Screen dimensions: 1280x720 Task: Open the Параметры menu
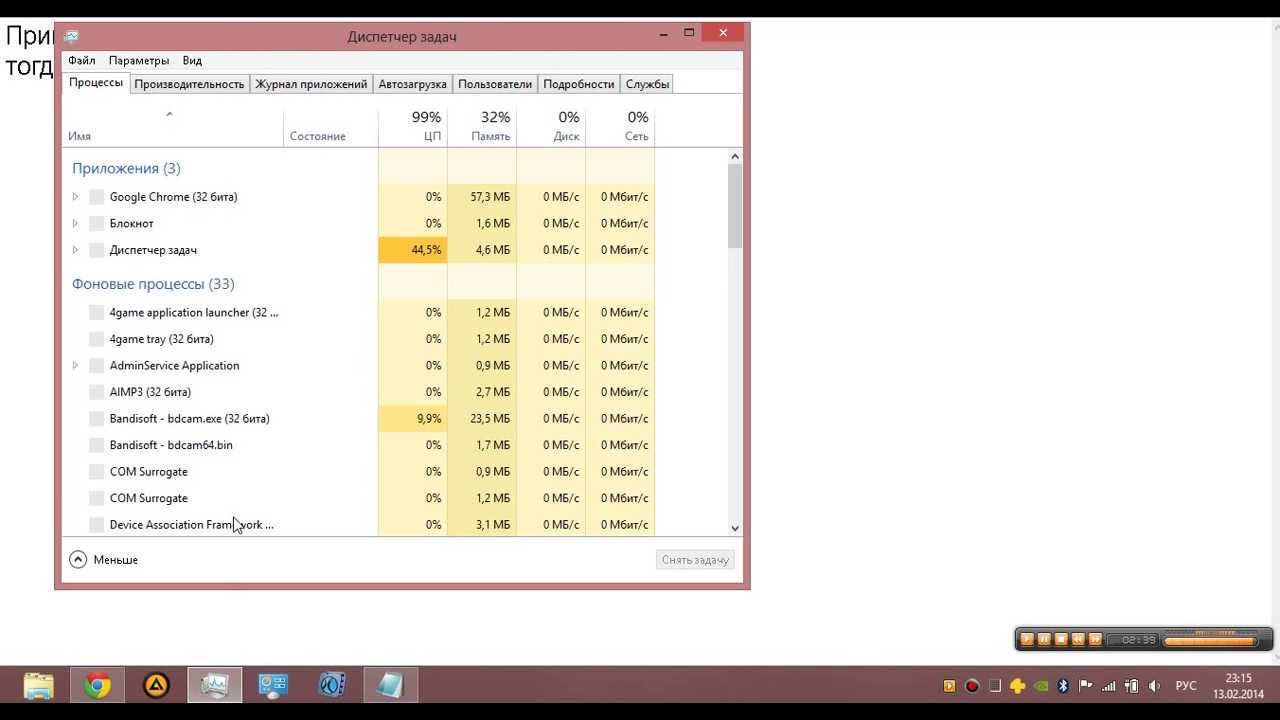(139, 60)
